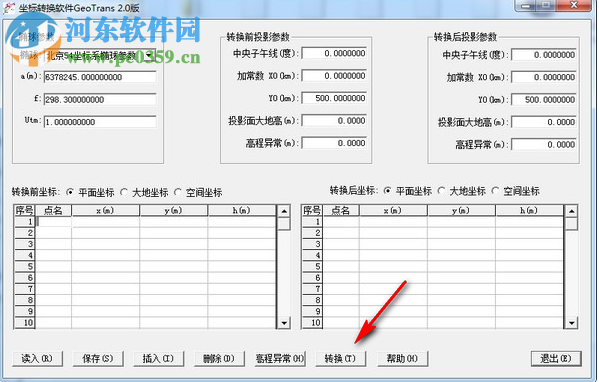
Task: Select row 3 header in right table
Action: 312,244
